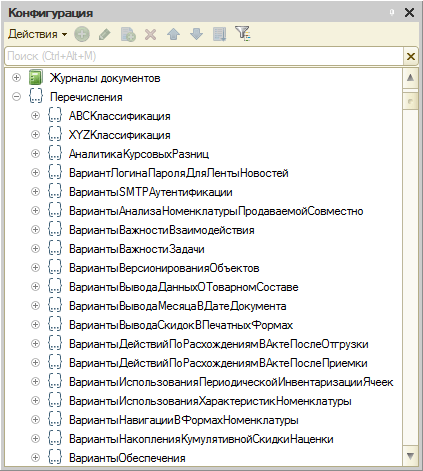Click the filter by subsystems funnel icon
The width and height of the screenshot is (423, 471).
243,34
